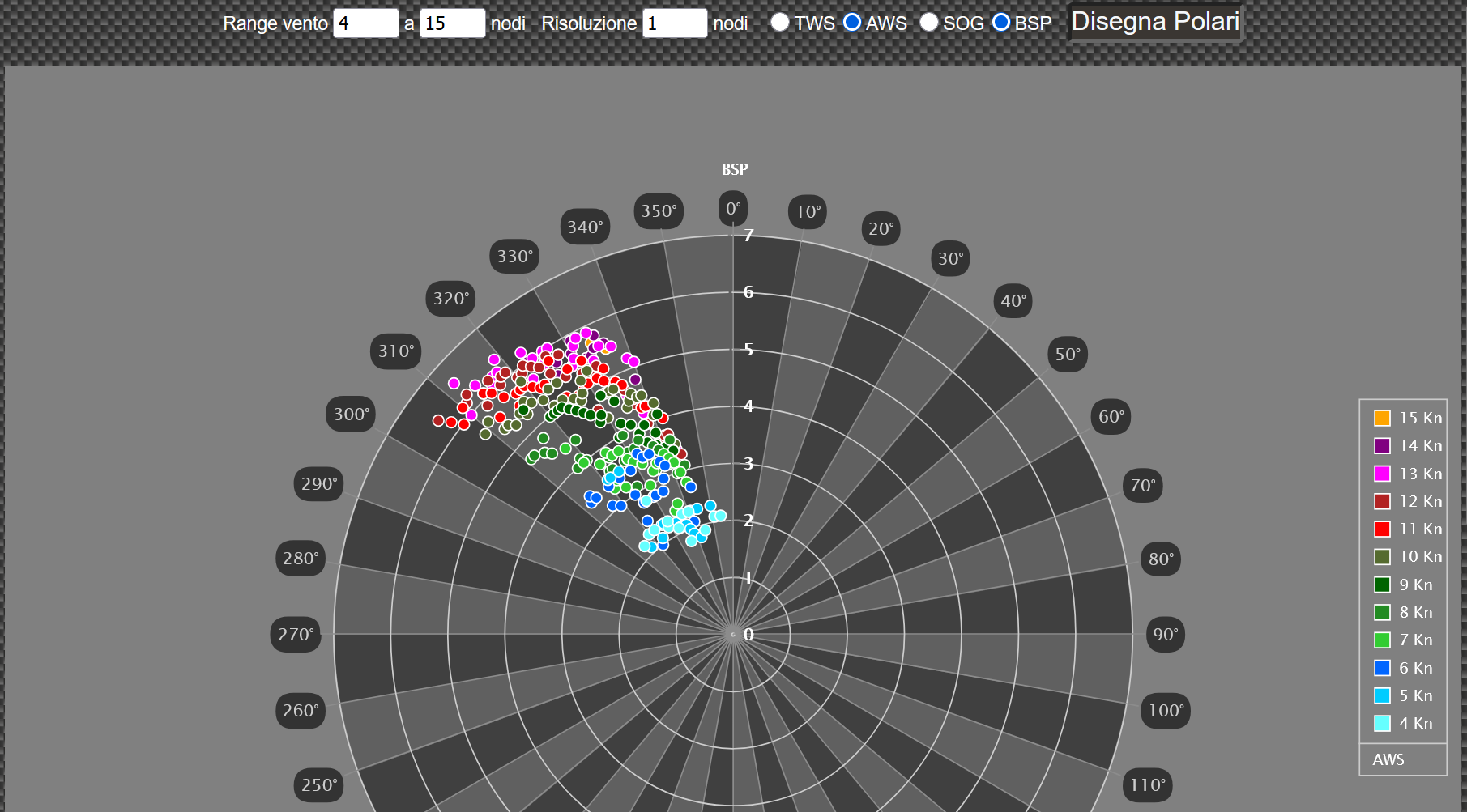Click the red 11 Kn legend swatch

(1382, 529)
